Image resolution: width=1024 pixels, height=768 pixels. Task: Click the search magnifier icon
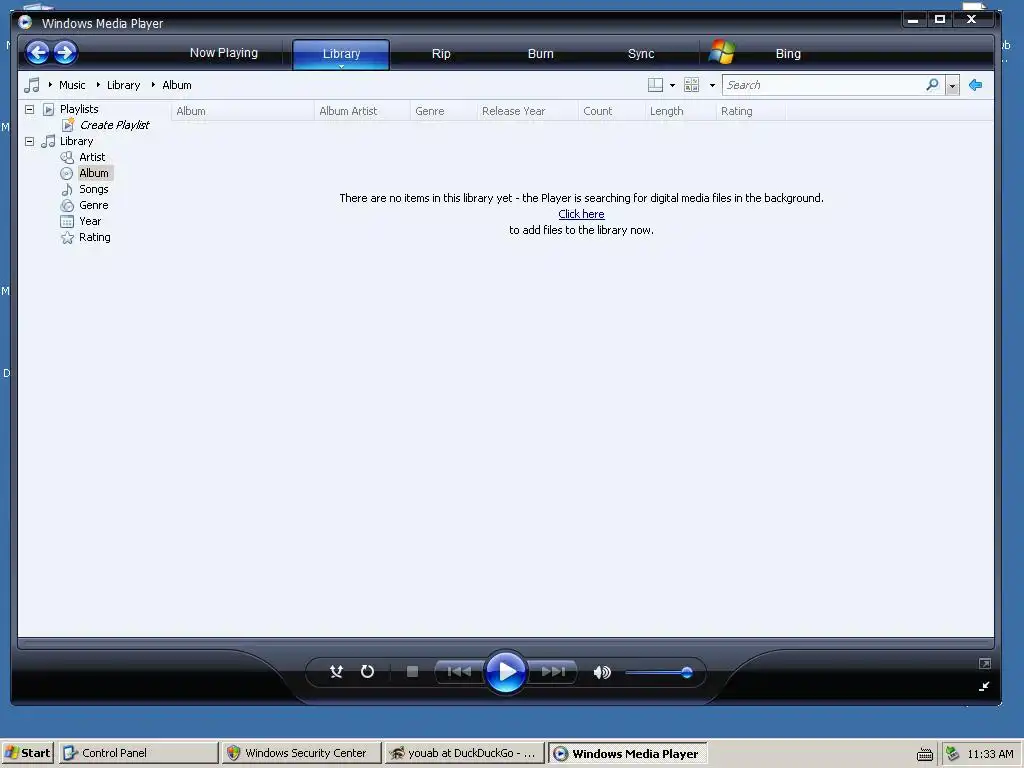pyautogui.click(x=933, y=85)
